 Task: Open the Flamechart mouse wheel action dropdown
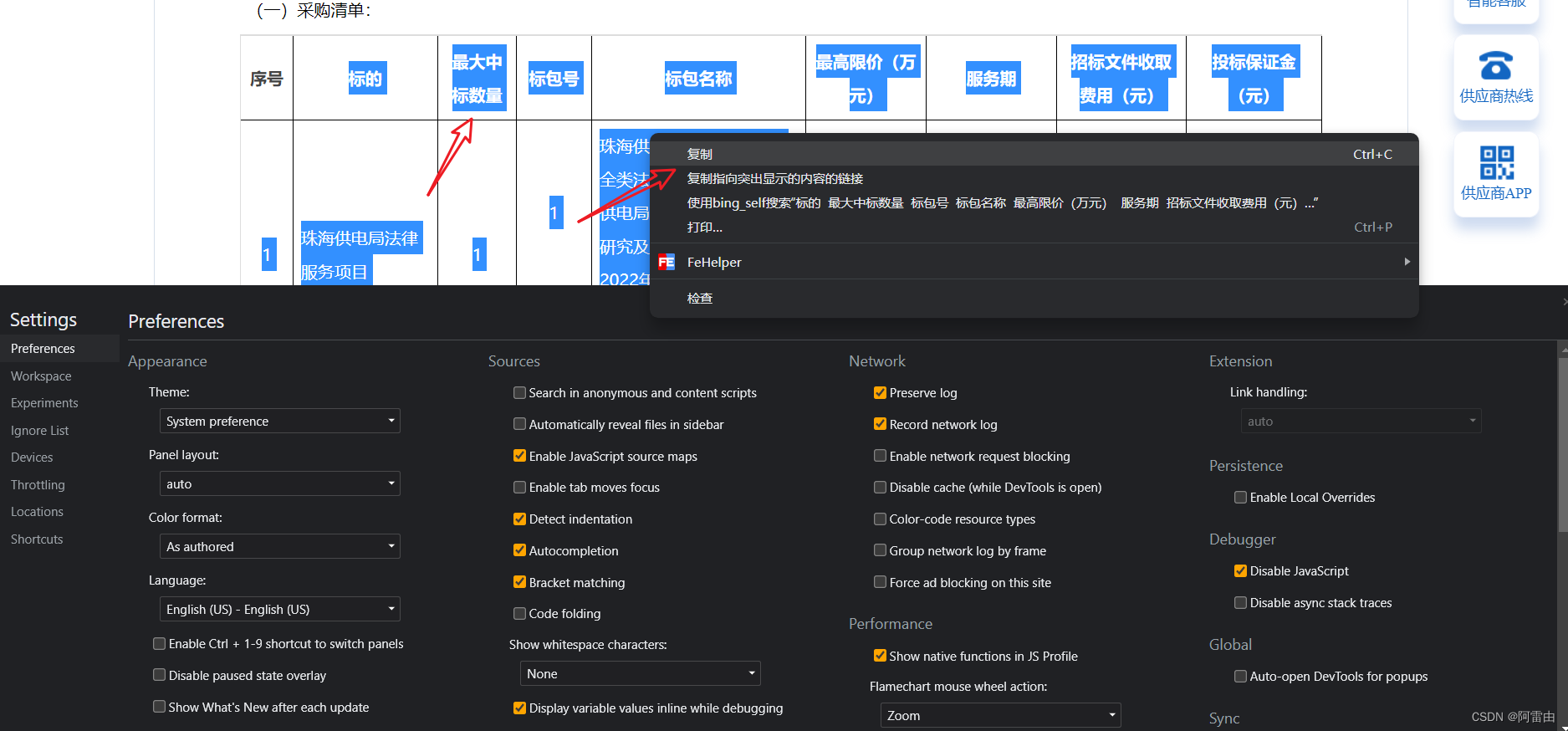(1000, 715)
